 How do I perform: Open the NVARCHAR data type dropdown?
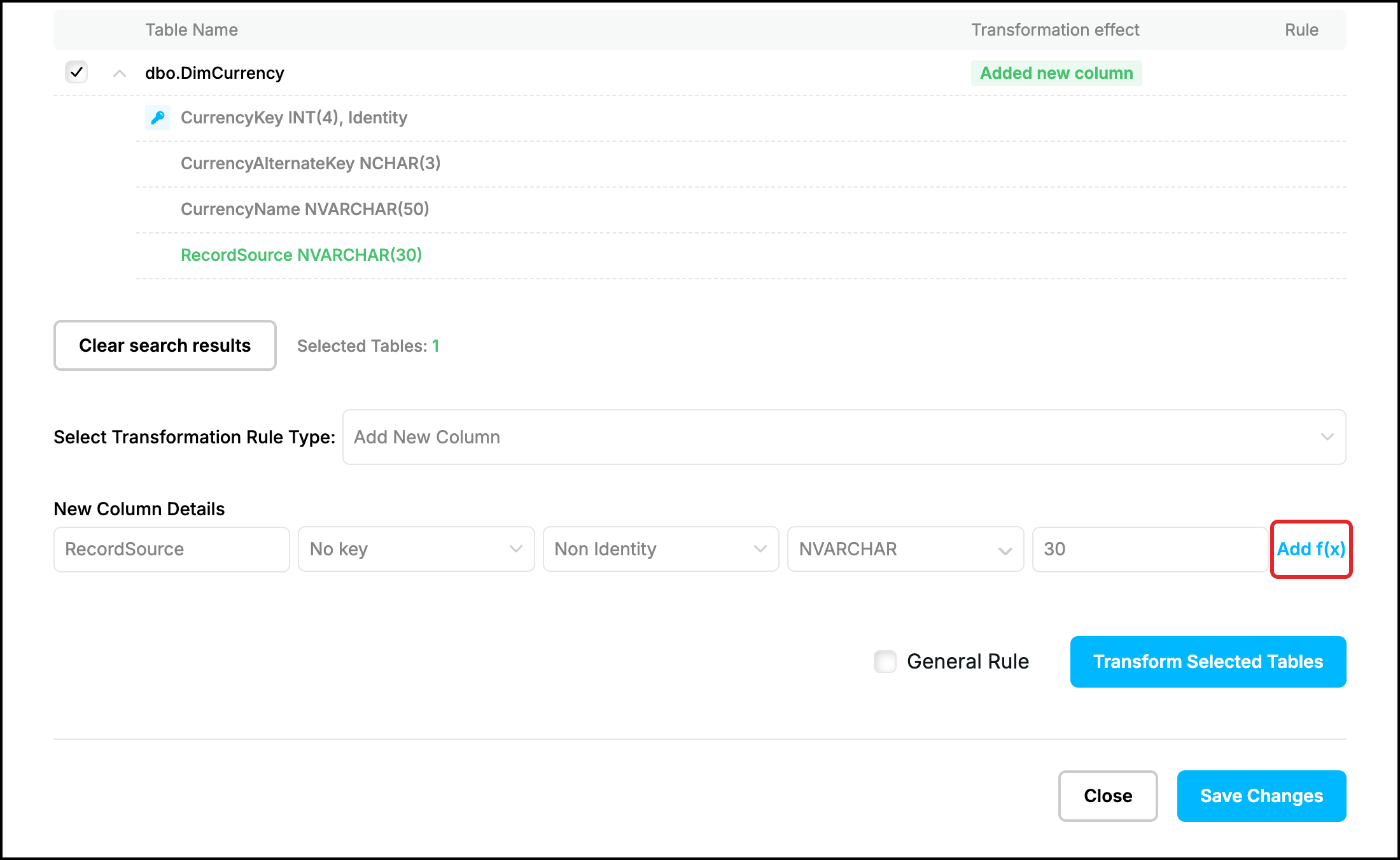(905, 549)
